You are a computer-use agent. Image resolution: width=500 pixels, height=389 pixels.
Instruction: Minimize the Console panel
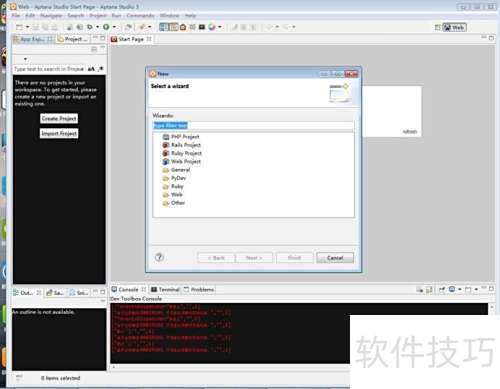484,288
